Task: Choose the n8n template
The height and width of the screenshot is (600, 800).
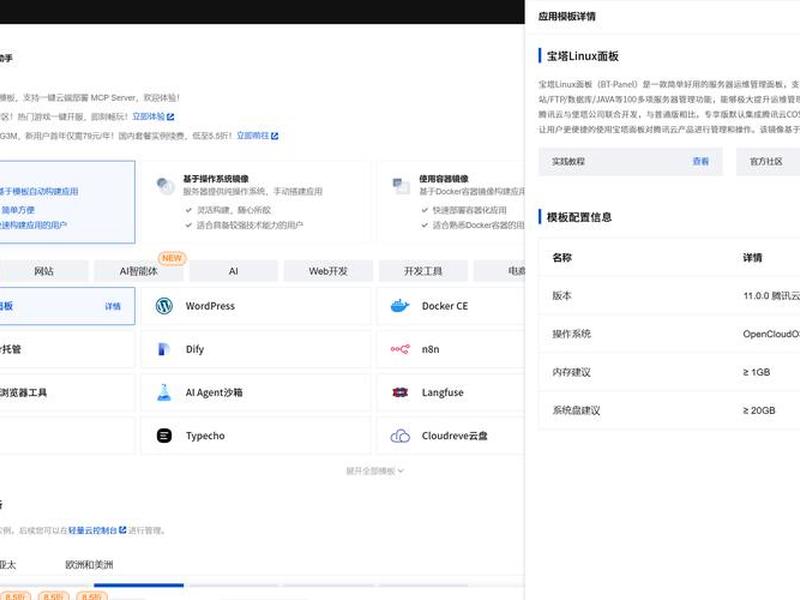Action: [451, 349]
